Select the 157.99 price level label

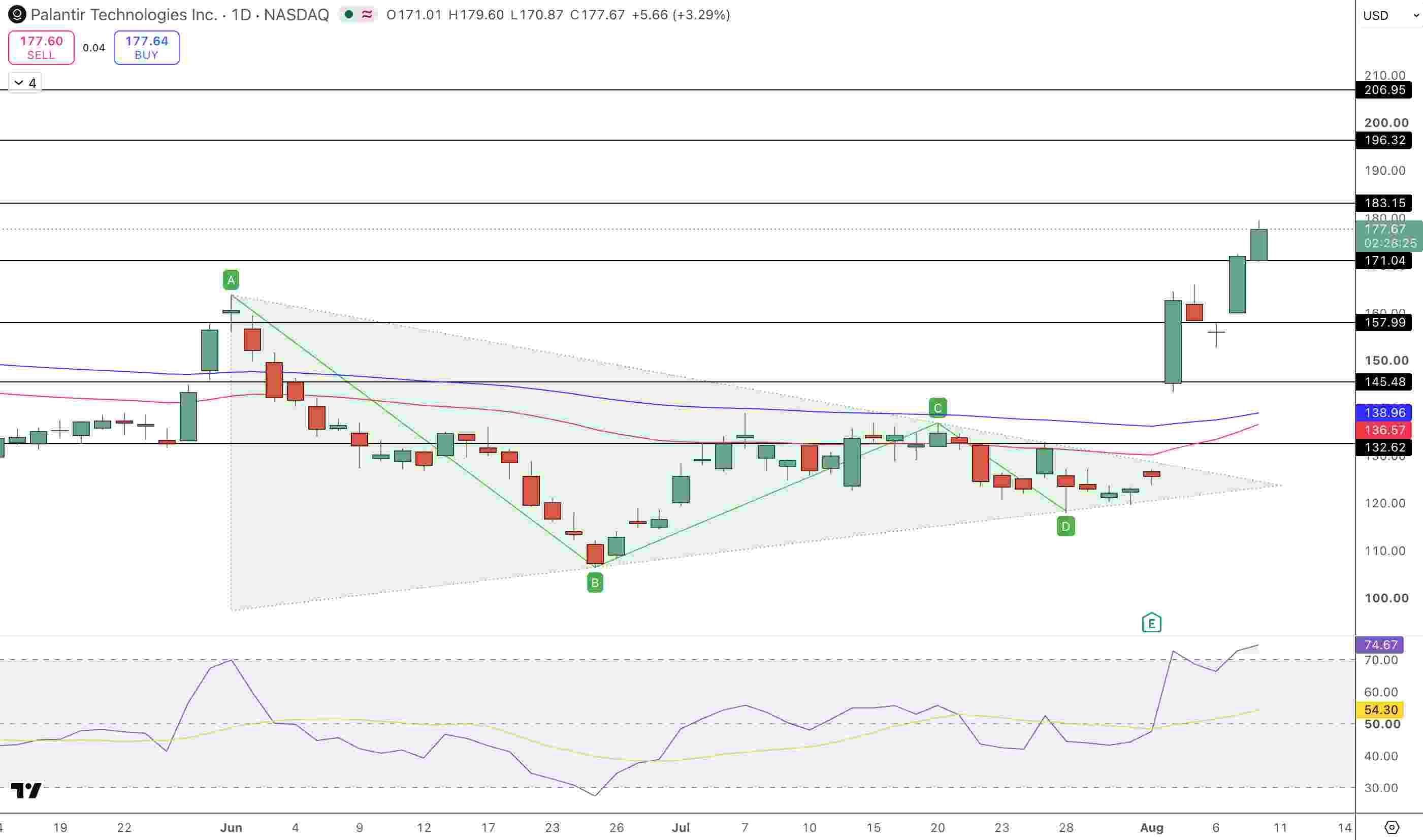tap(1384, 322)
